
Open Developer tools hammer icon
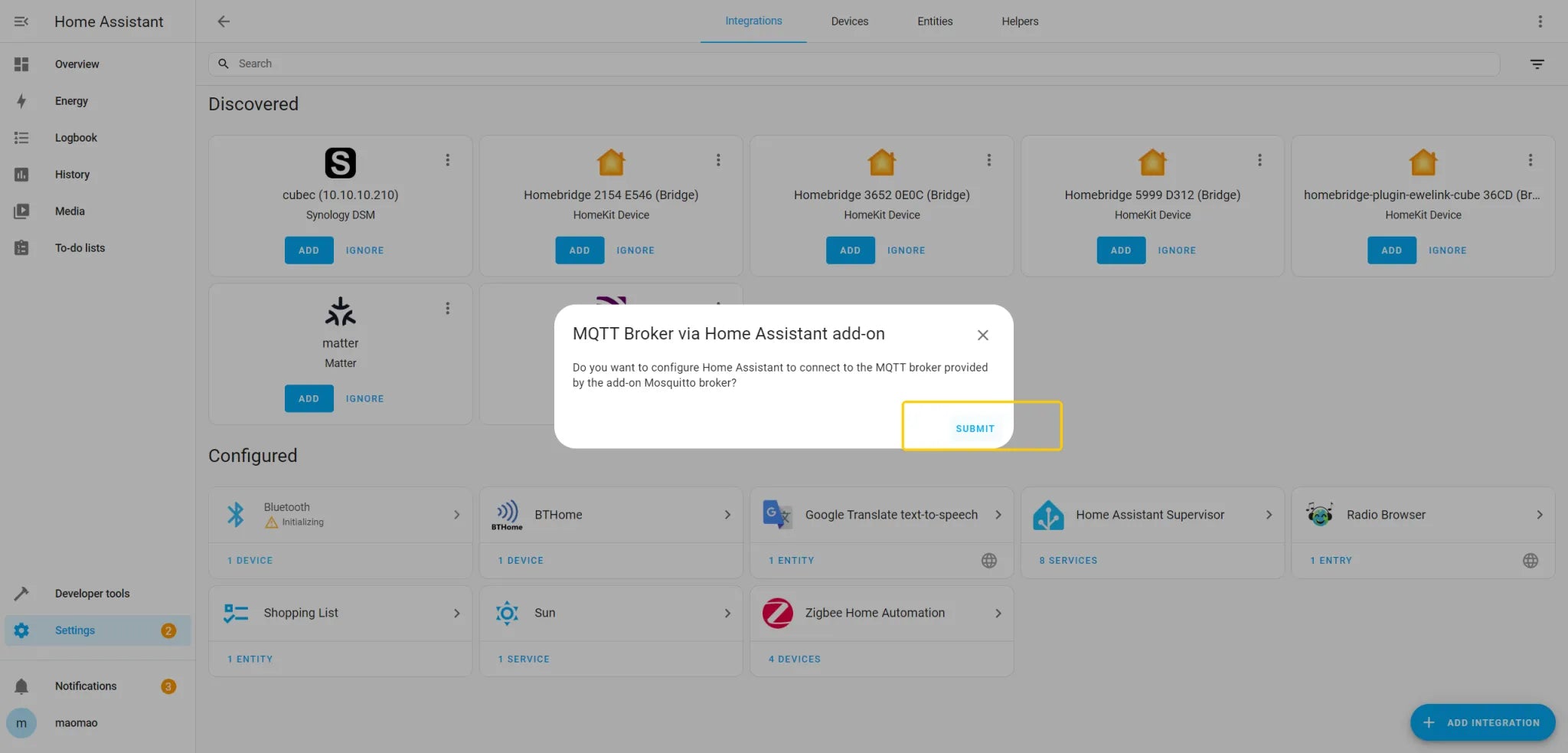pyautogui.click(x=21, y=594)
